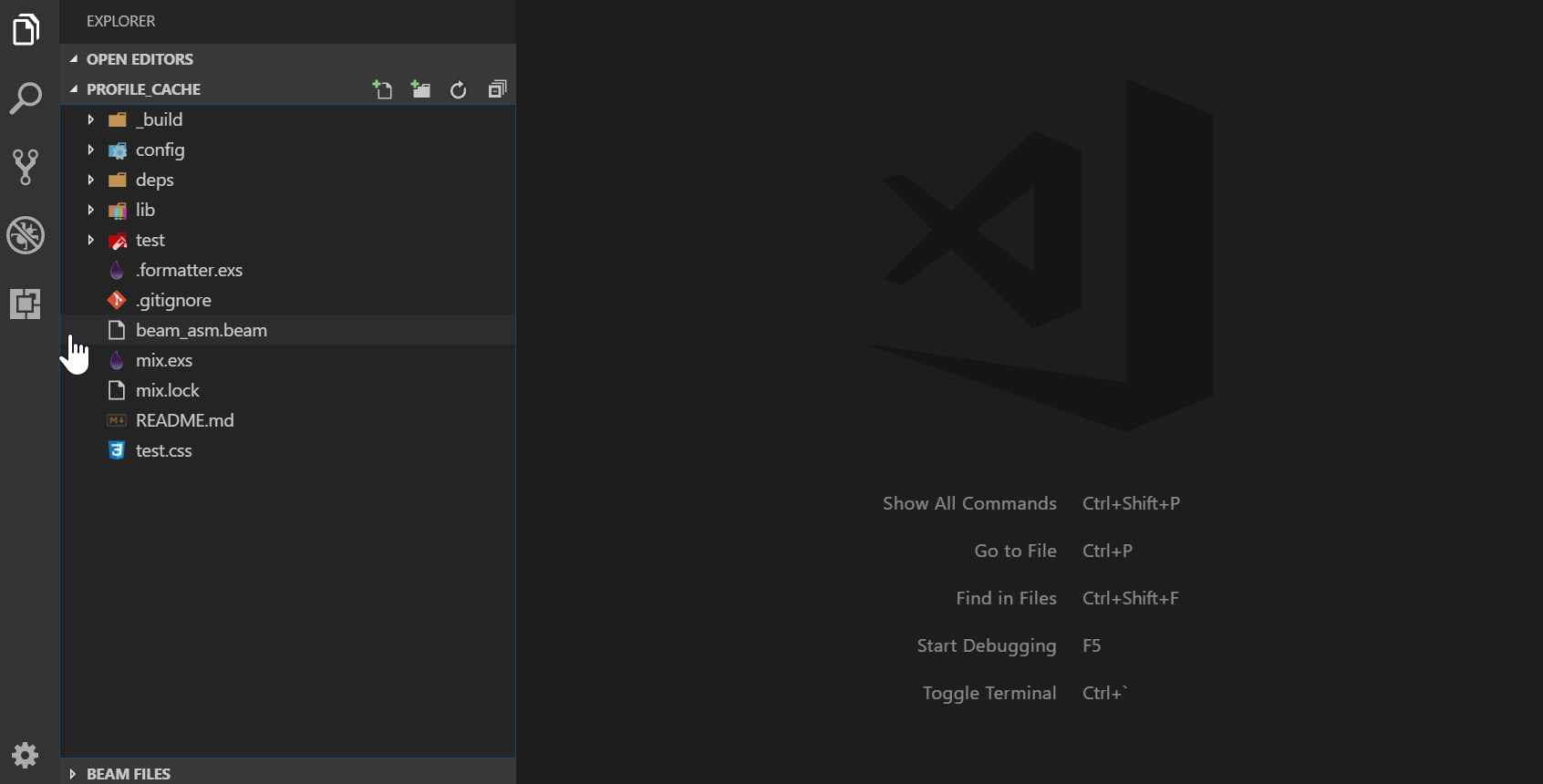Collapse the OPEN EDITORS section
The height and width of the screenshot is (784, 1543).
[74, 59]
